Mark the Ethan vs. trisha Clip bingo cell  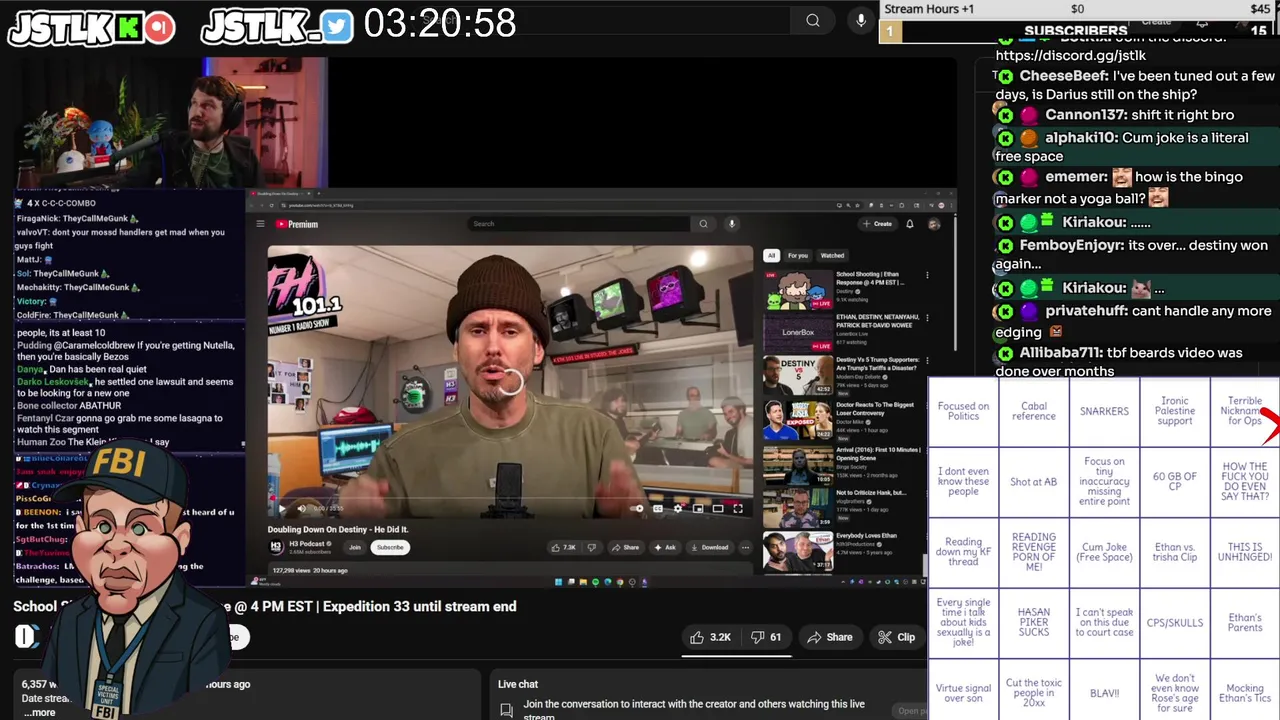(1175, 552)
